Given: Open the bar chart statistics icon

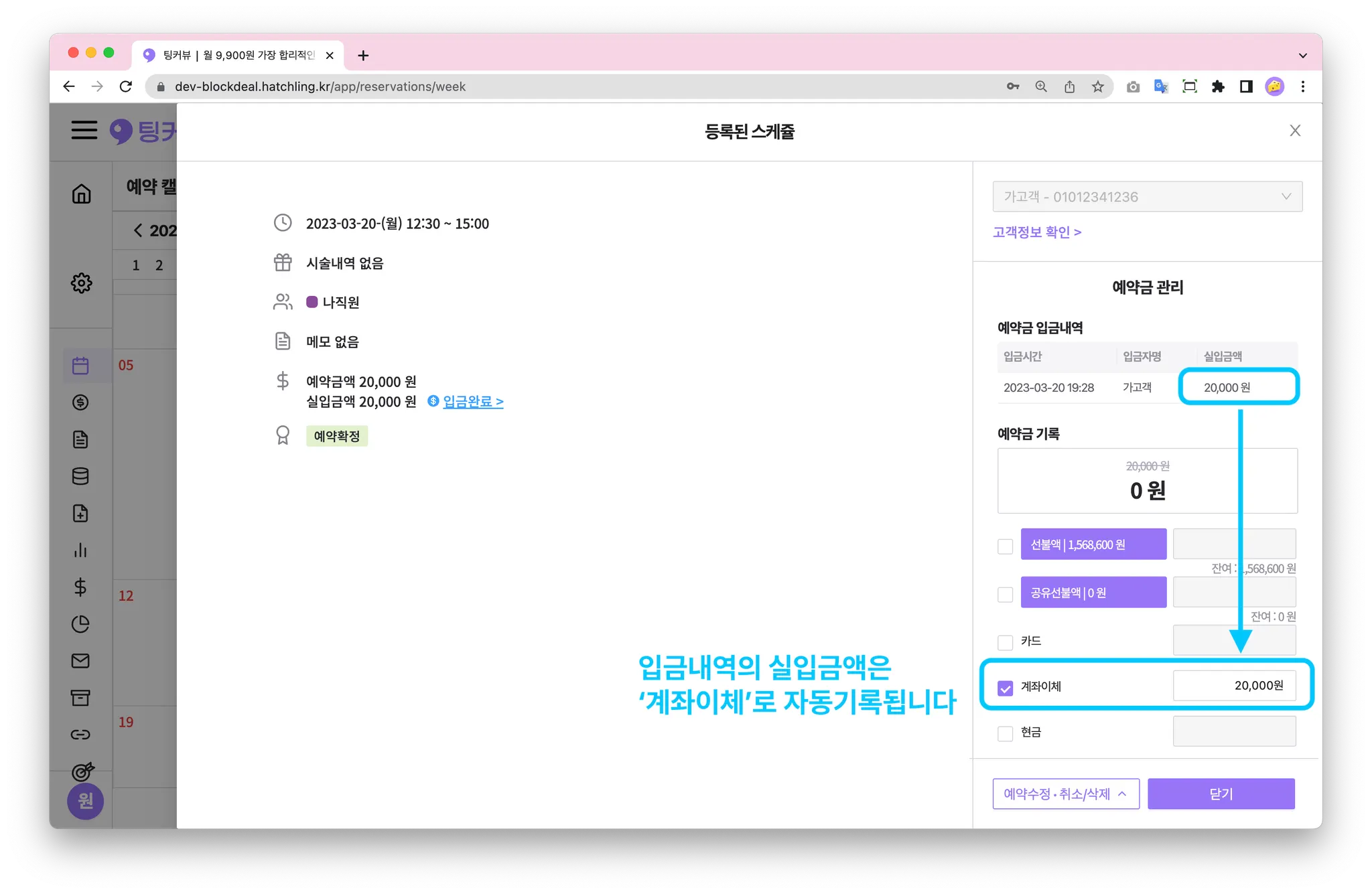Looking at the screenshot, I should tap(80, 550).
